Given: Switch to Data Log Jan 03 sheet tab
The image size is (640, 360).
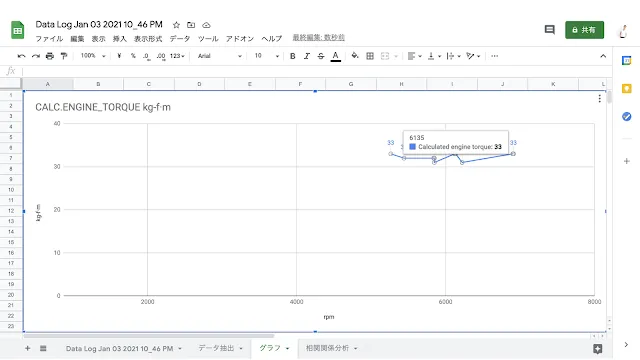Looking at the screenshot, I should pos(119,349).
